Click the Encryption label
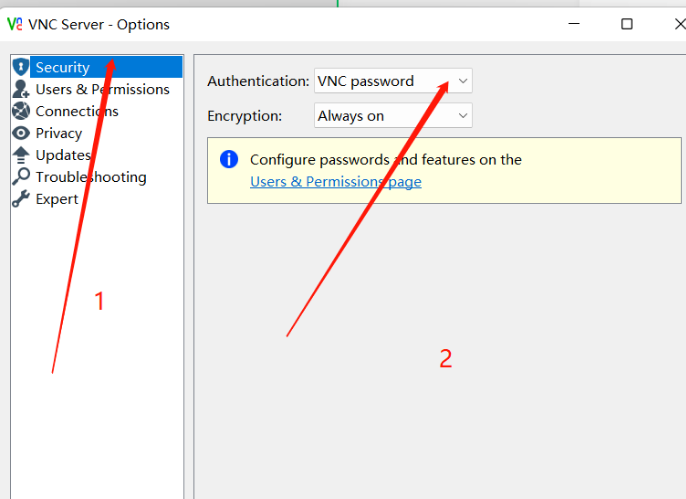 [x=245, y=116]
